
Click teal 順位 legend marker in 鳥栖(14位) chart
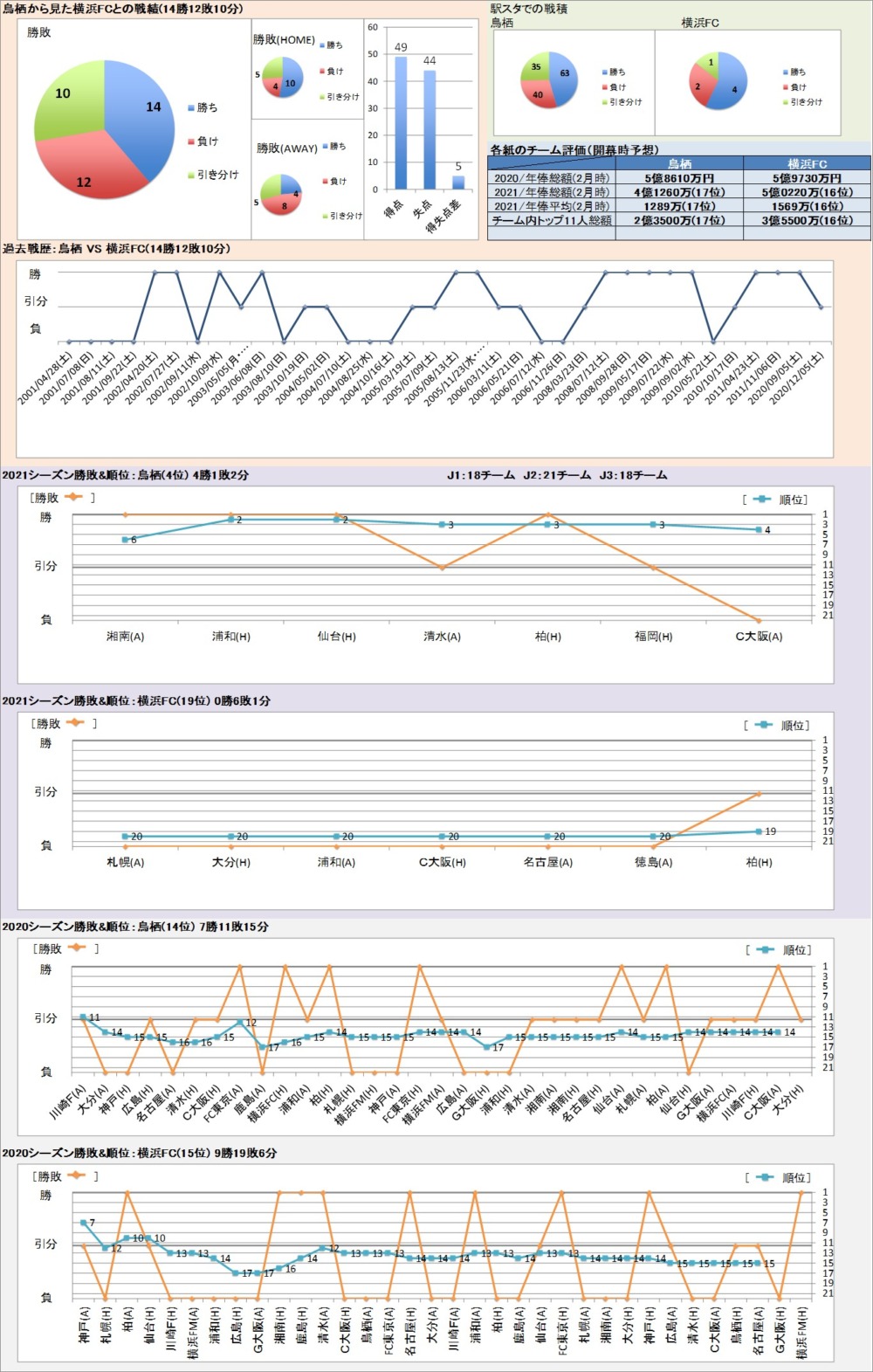tap(765, 949)
